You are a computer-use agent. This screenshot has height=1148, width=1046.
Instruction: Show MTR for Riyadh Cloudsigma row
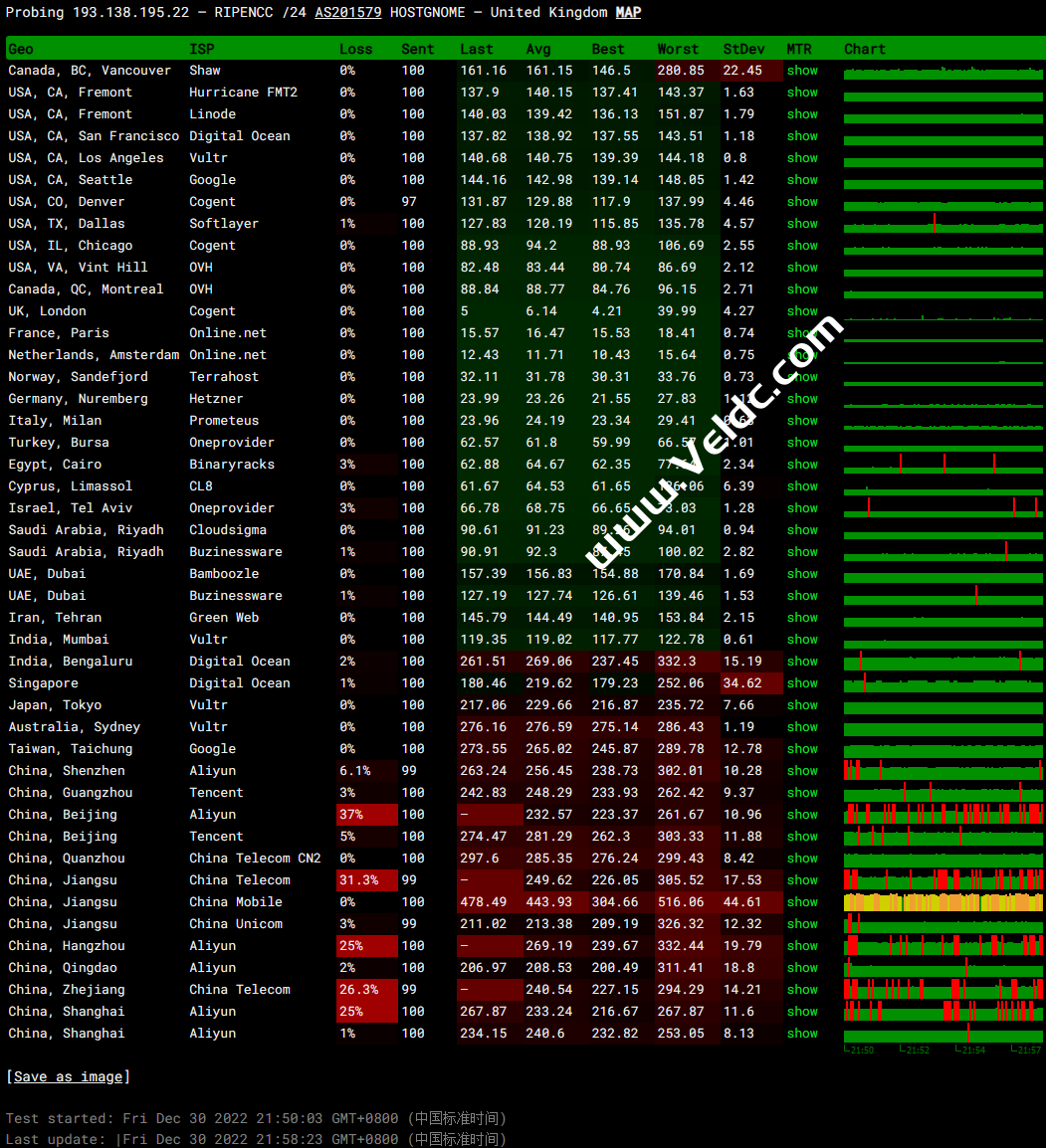[802, 530]
